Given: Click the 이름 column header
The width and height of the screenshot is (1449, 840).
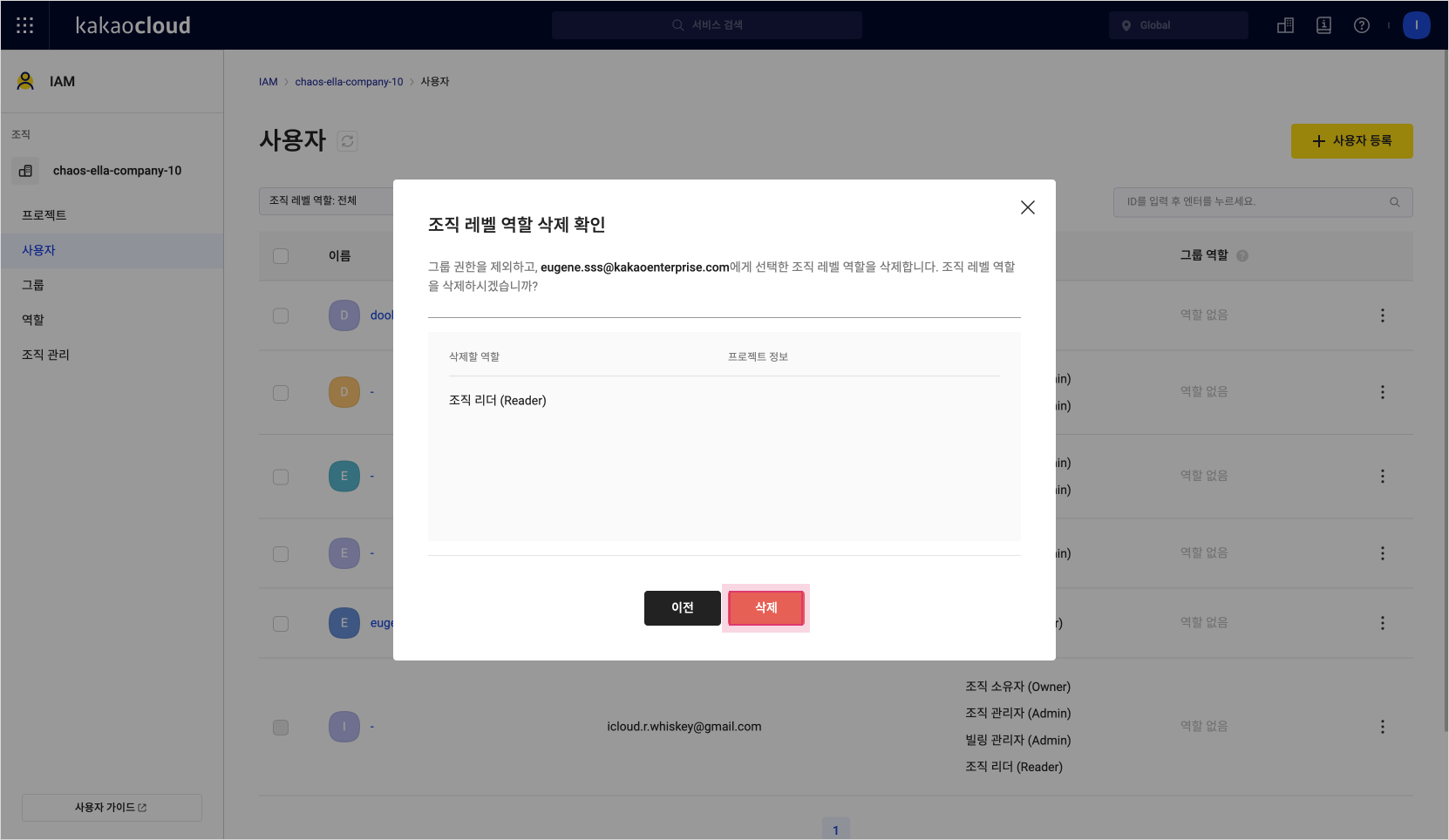Looking at the screenshot, I should (340, 256).
